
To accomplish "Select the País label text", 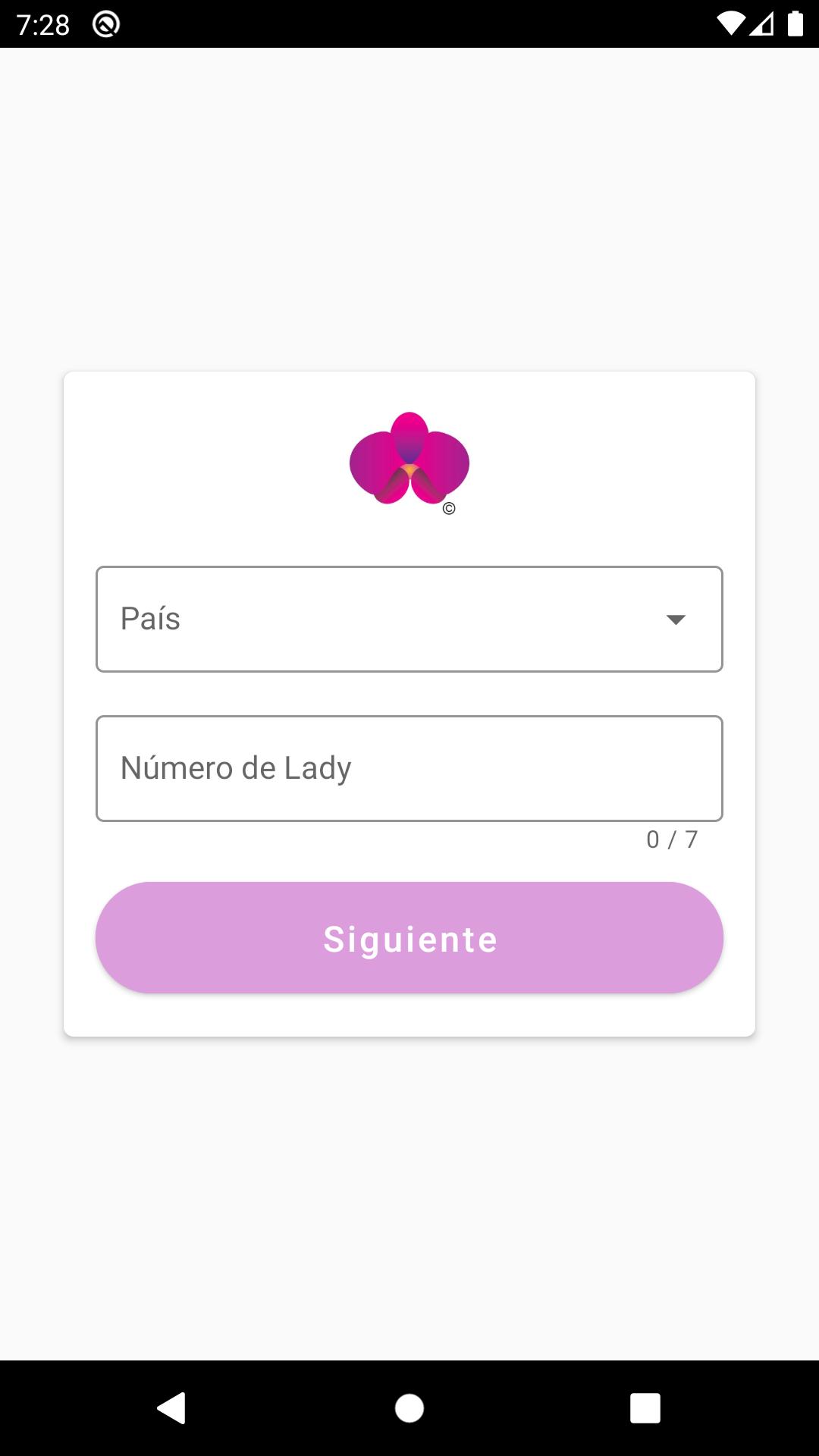I will tap(150, 618).
